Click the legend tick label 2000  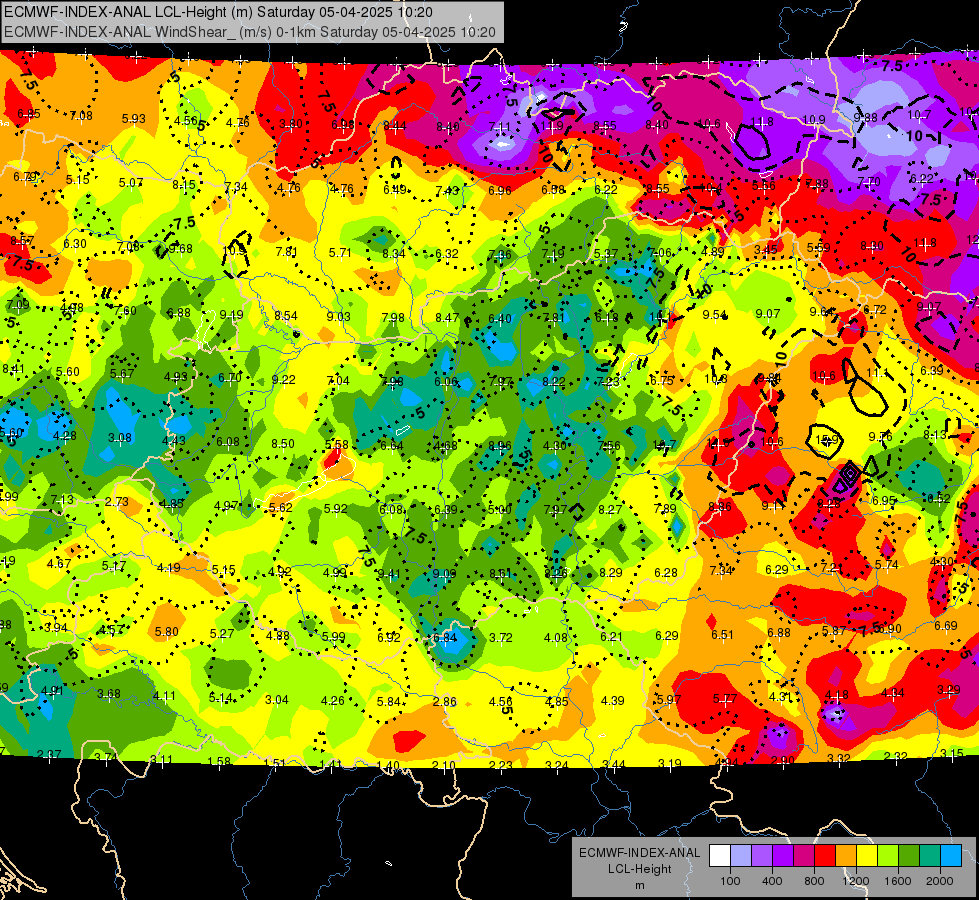tap(940, 881)
